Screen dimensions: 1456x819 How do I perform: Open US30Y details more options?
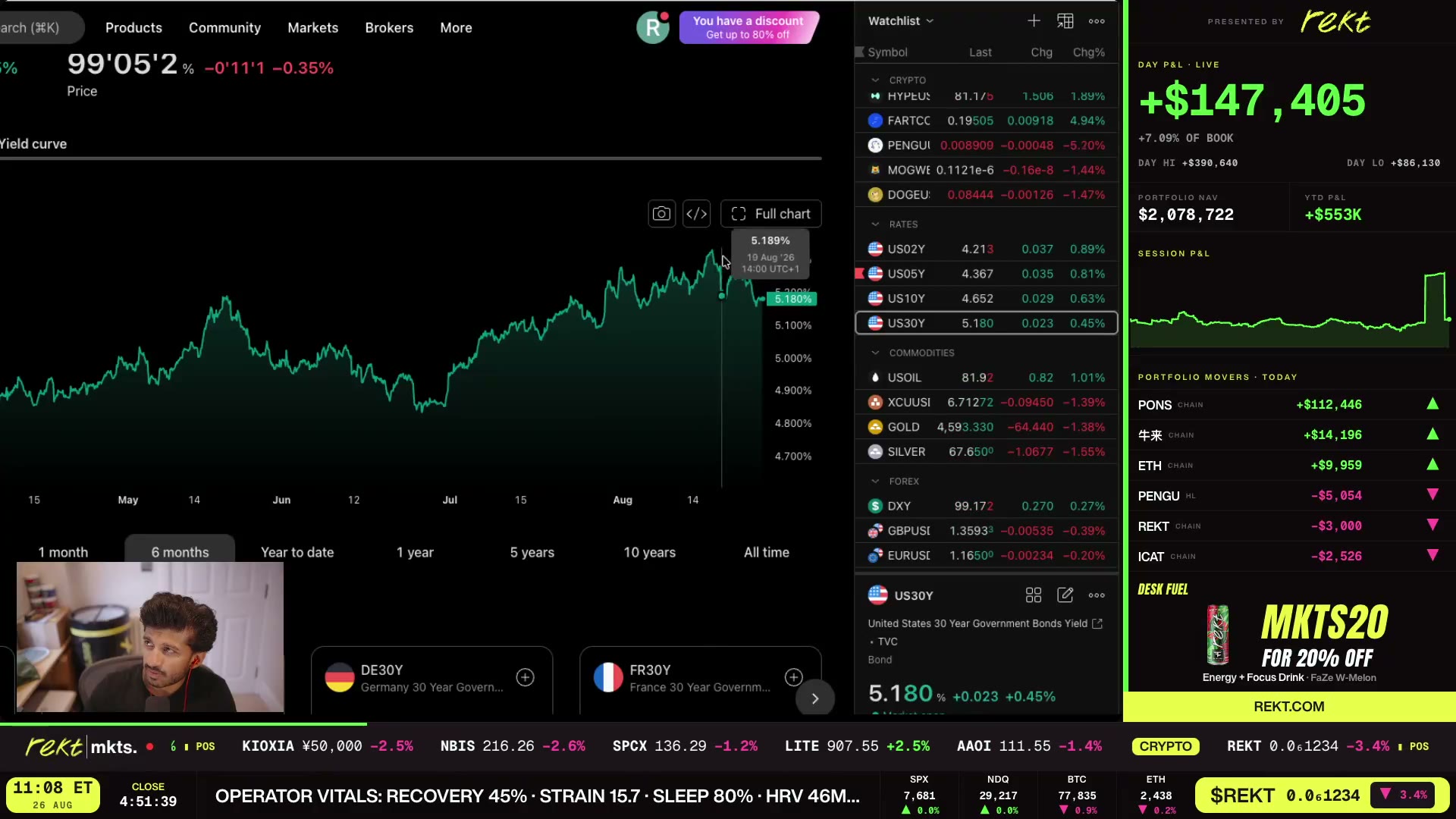[x=1097, y=595]
